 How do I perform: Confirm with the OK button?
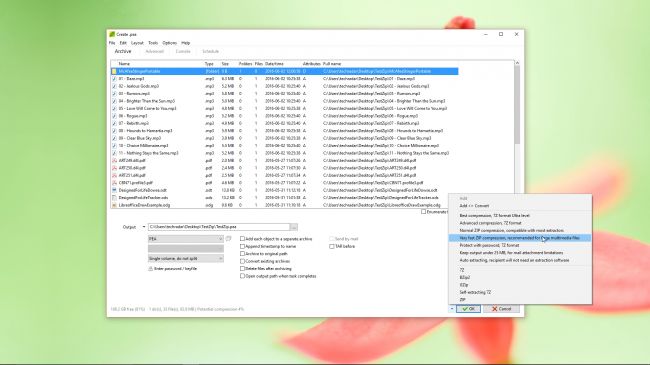click(468, 309)
